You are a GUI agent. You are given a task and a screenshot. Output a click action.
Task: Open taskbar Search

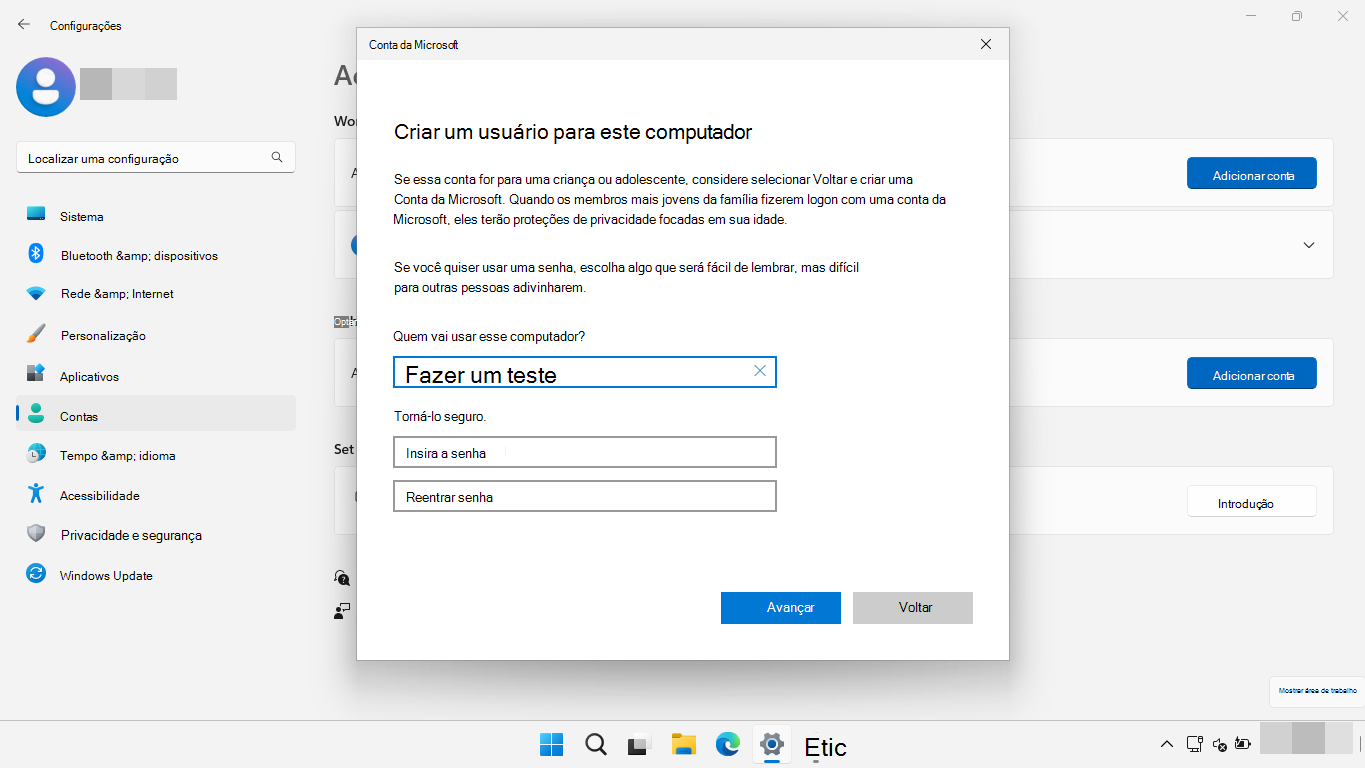595,745
